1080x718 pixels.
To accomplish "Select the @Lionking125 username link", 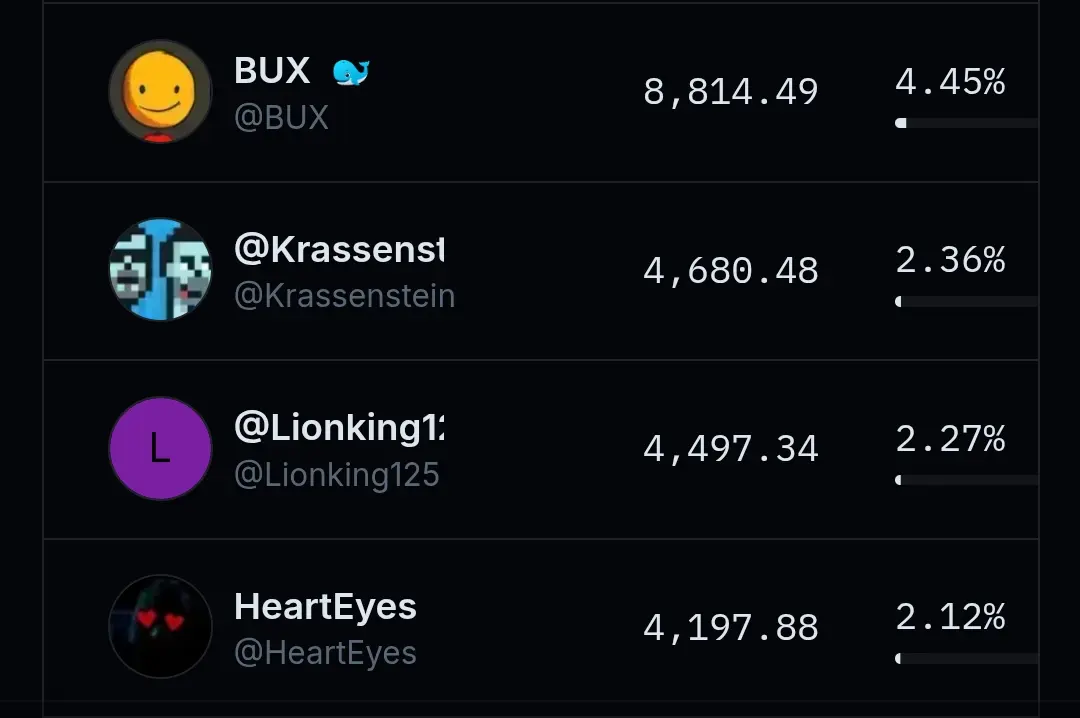I will [339, 475].
